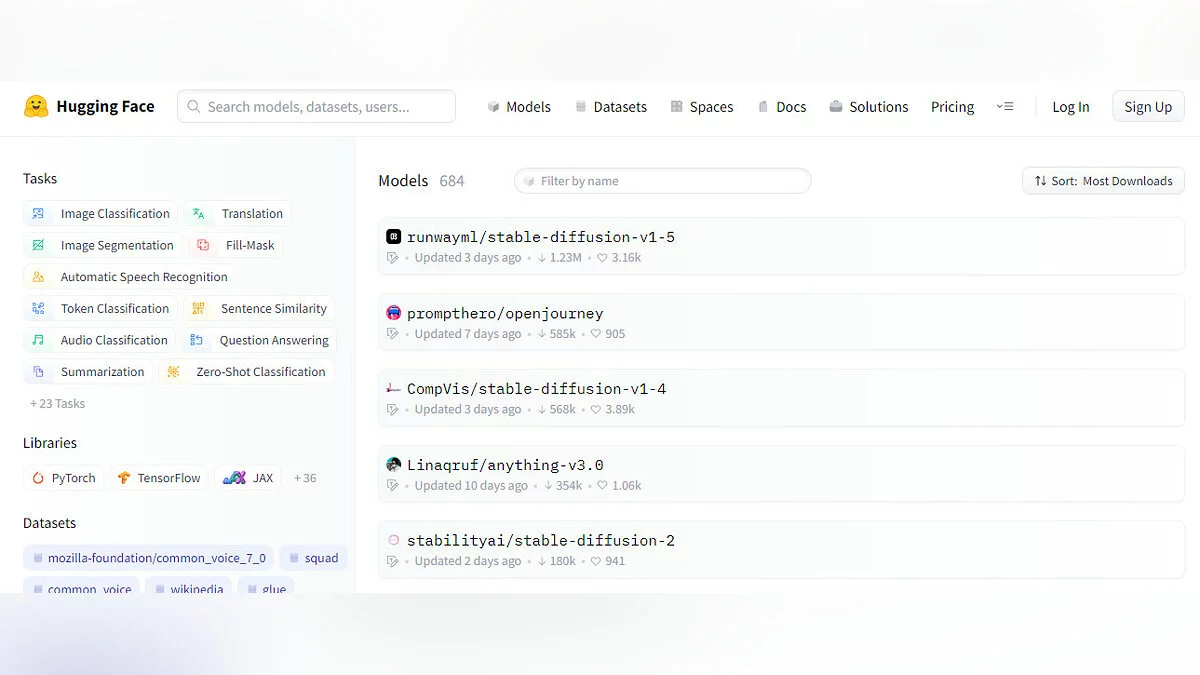This screenshot has height=675, width=1200.
Task: Click the TensorFlow library icon
Action: (x=124, y=478)
